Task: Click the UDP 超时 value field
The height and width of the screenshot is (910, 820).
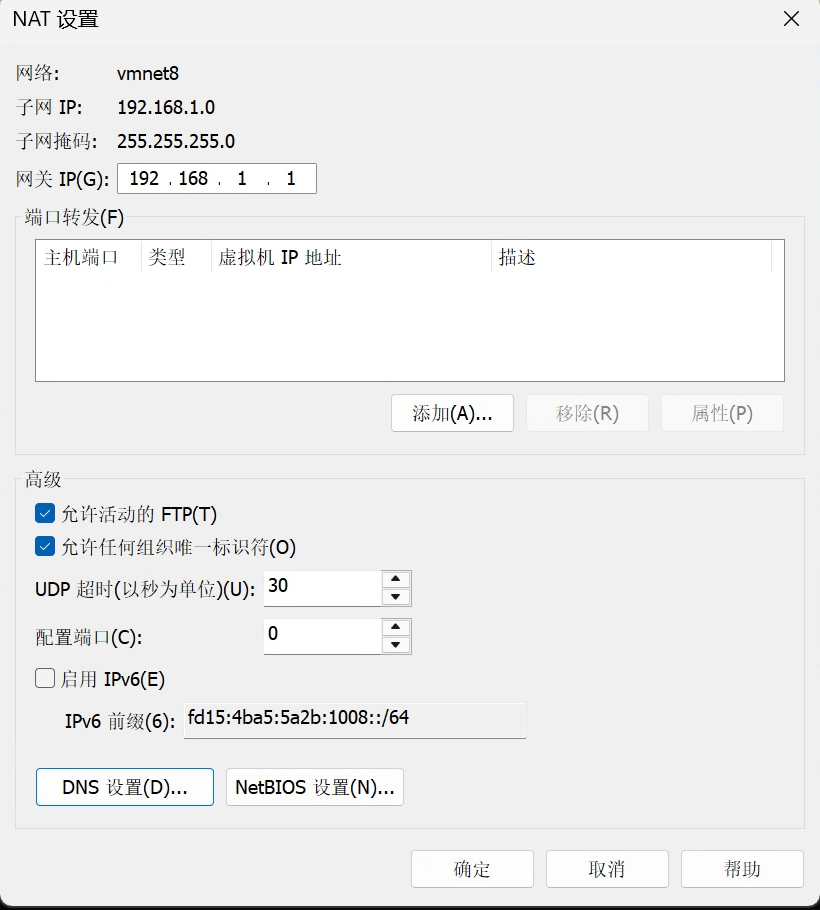Action: pos(323,588)
